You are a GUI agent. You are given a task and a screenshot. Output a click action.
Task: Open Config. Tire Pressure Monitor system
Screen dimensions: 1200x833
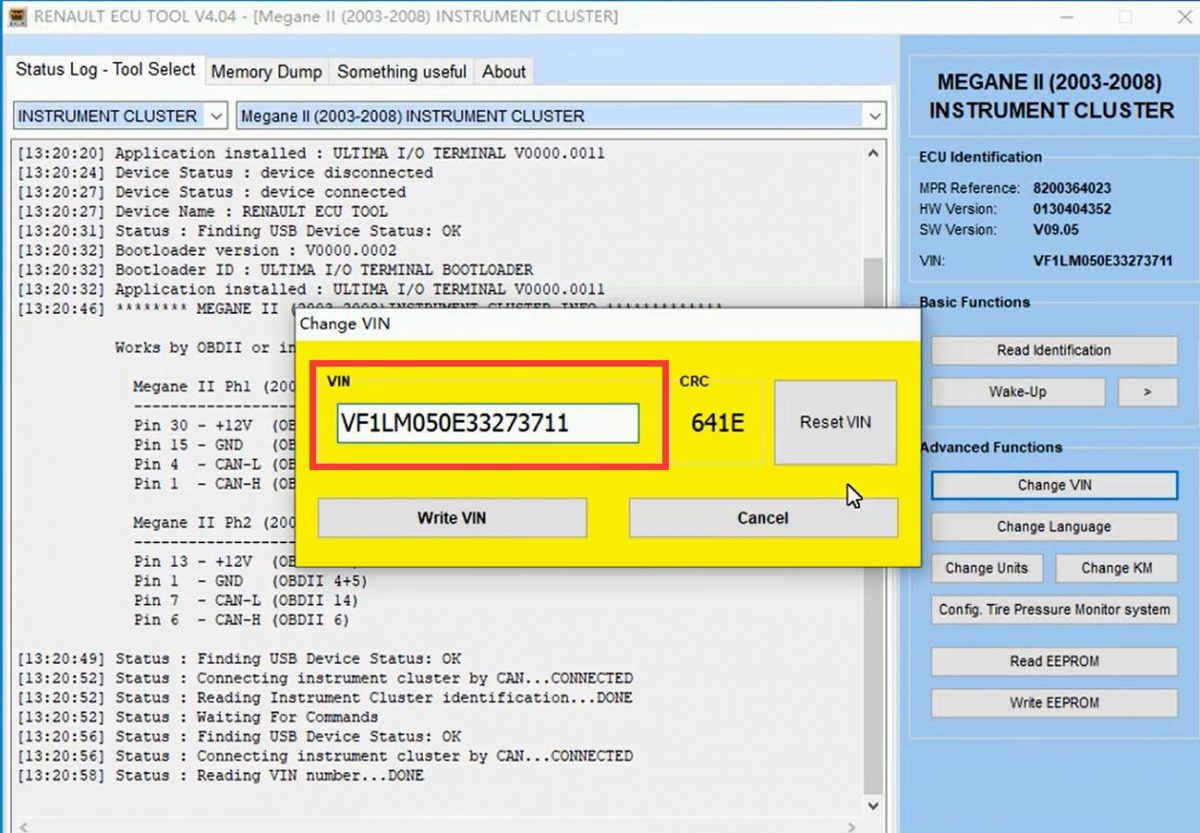pos(1053,609)
